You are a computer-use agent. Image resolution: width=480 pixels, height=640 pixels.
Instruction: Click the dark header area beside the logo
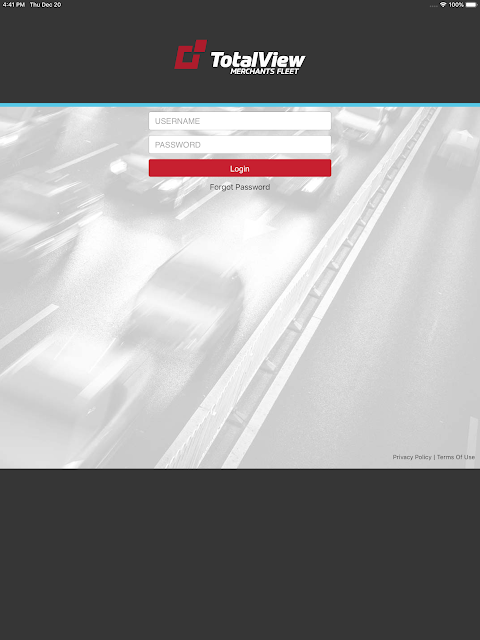tap(82, 55)
